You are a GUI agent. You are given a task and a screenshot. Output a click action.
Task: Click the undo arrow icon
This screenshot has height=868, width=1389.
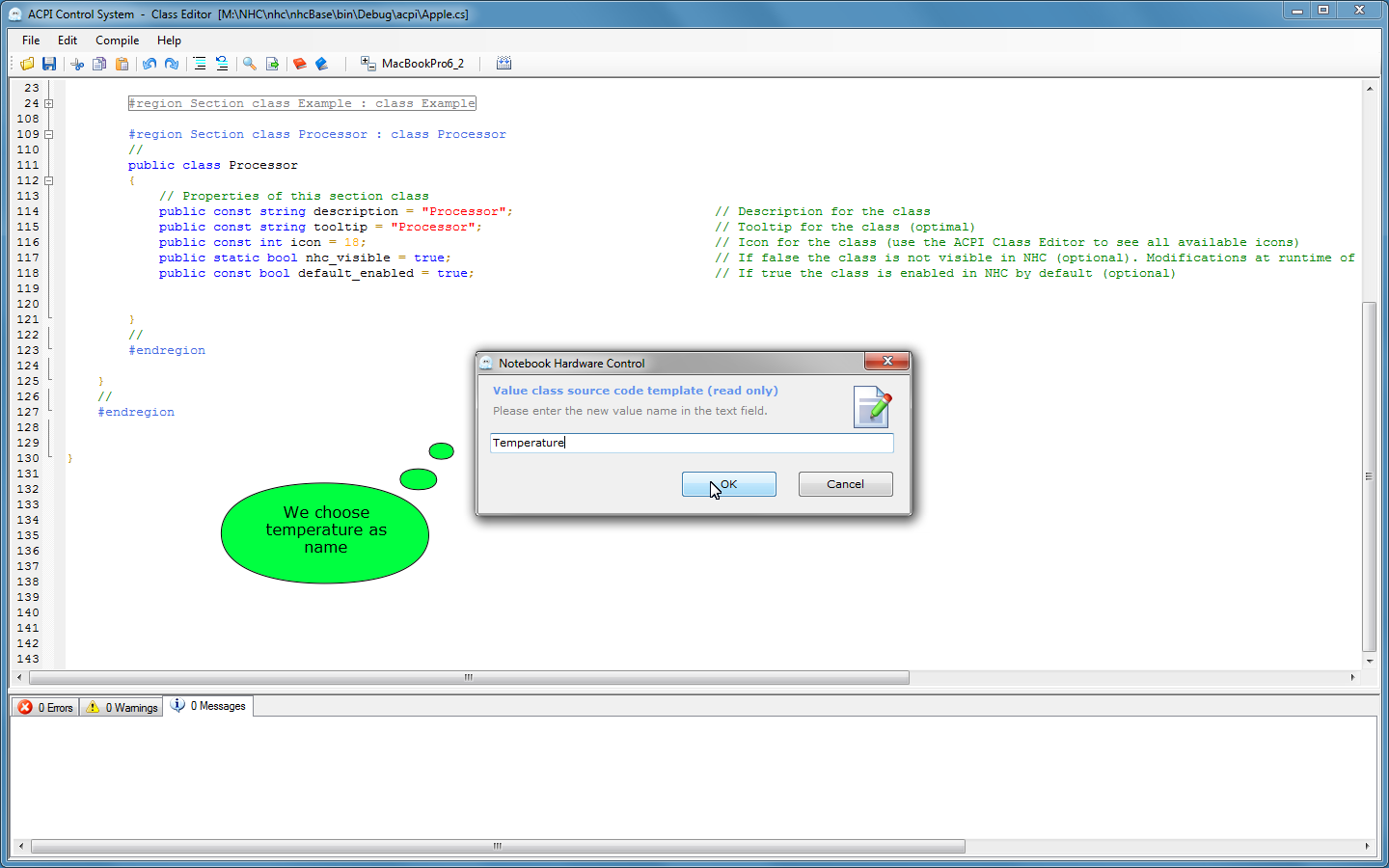150,64
